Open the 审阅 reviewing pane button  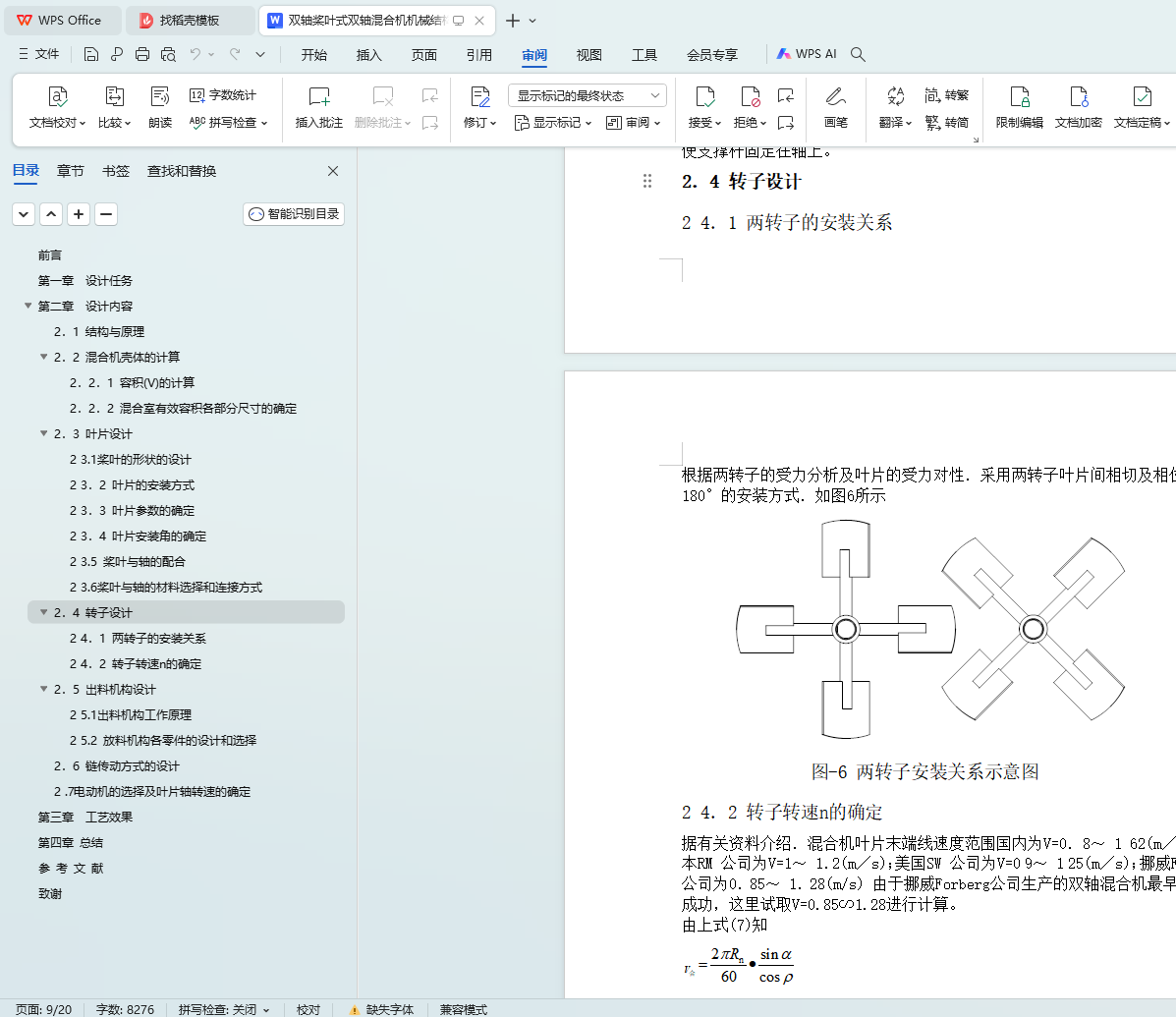tap(633, 122)
